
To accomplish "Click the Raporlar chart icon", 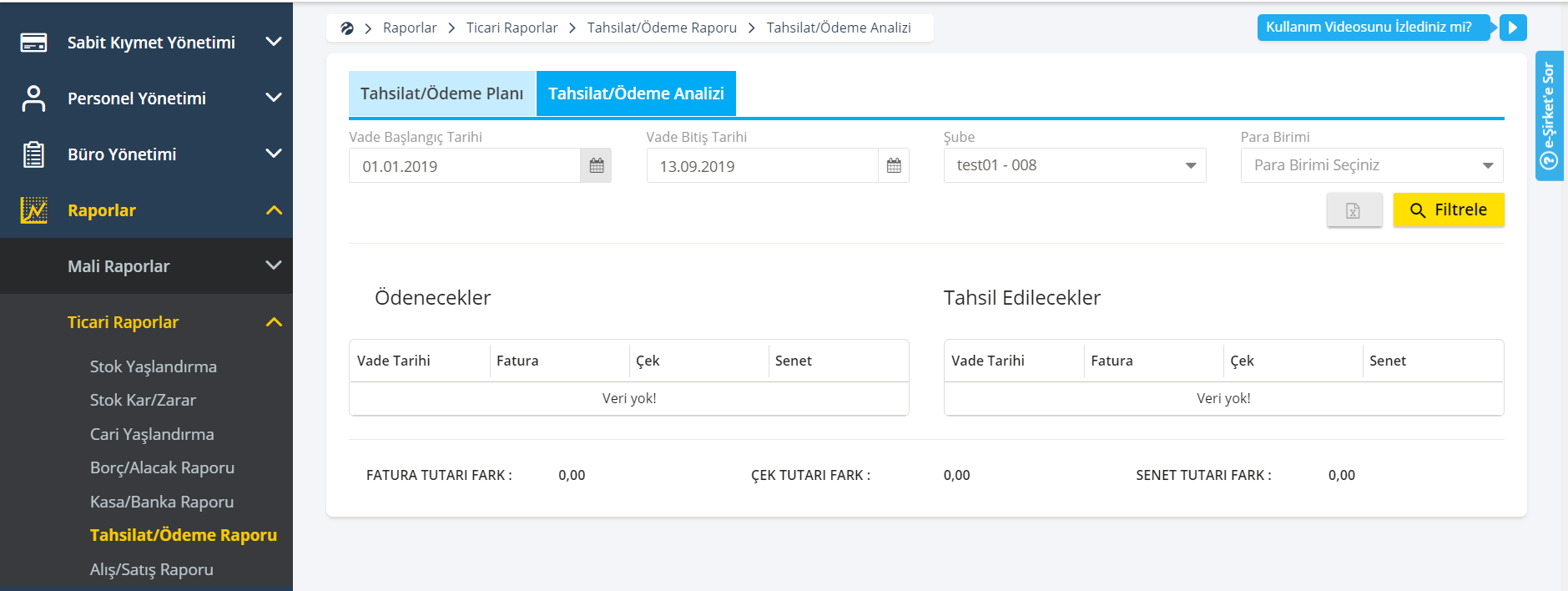I will point(33,210).
